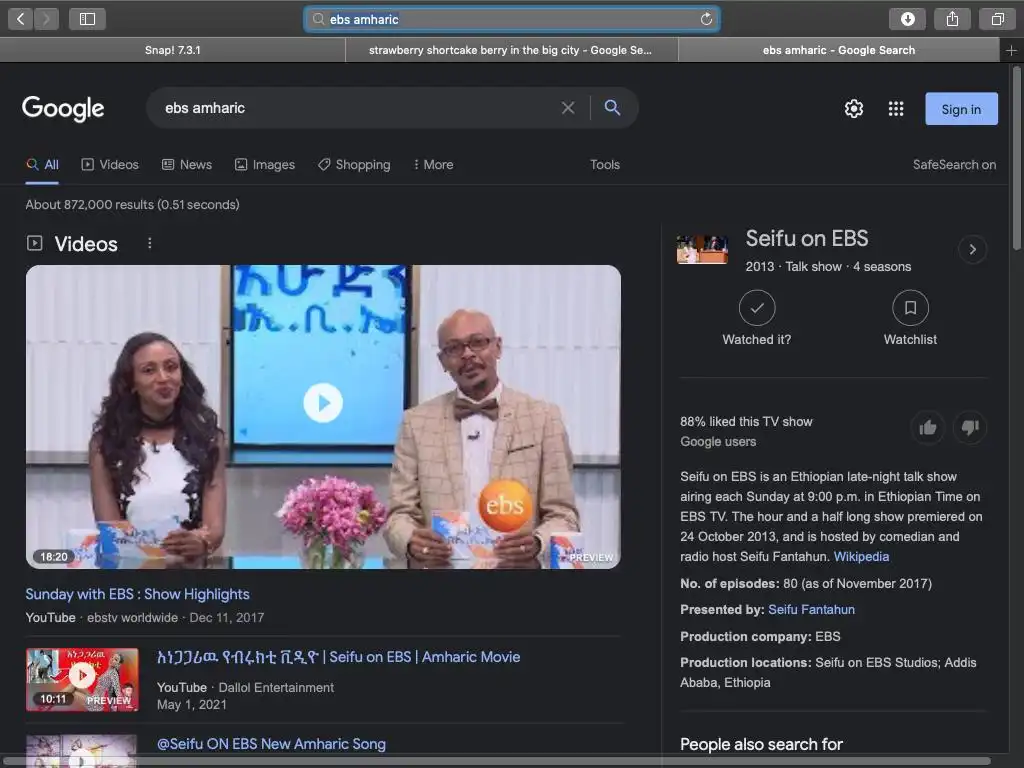Open the Google apps grid

[x=896, y=108]
